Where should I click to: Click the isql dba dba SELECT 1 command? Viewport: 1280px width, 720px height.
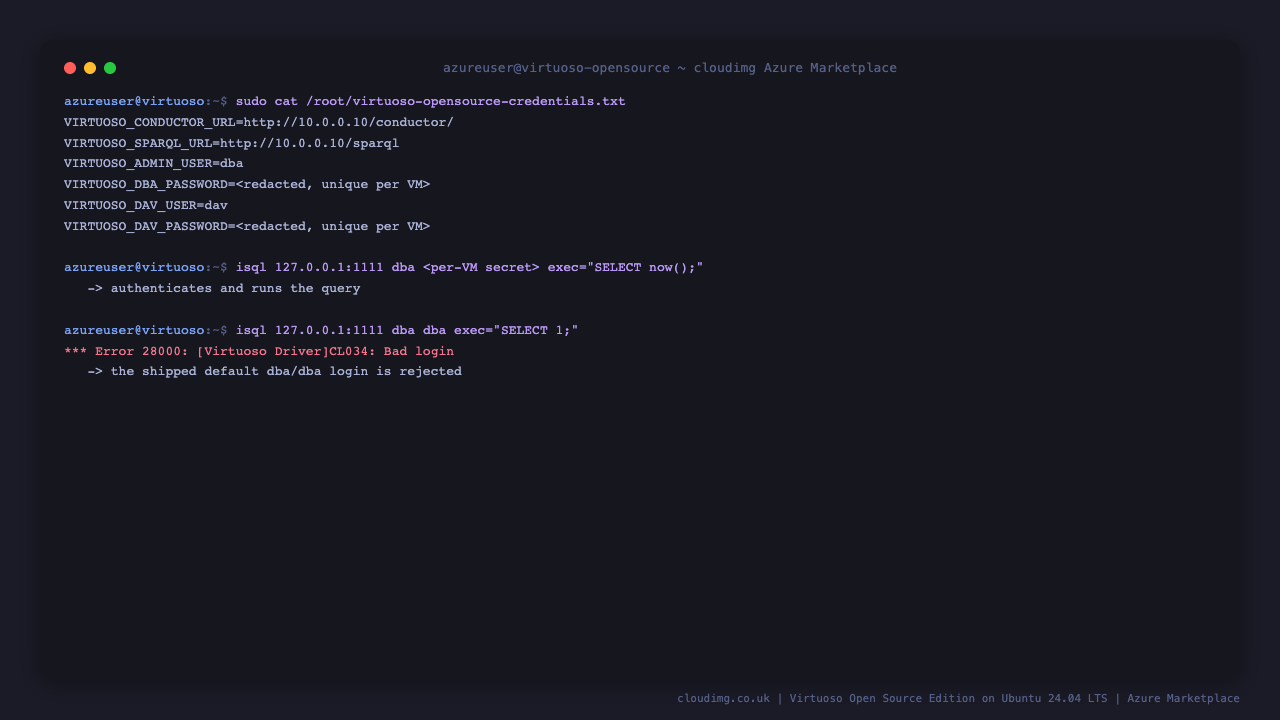pyautogui.click(x=322, y=331)
